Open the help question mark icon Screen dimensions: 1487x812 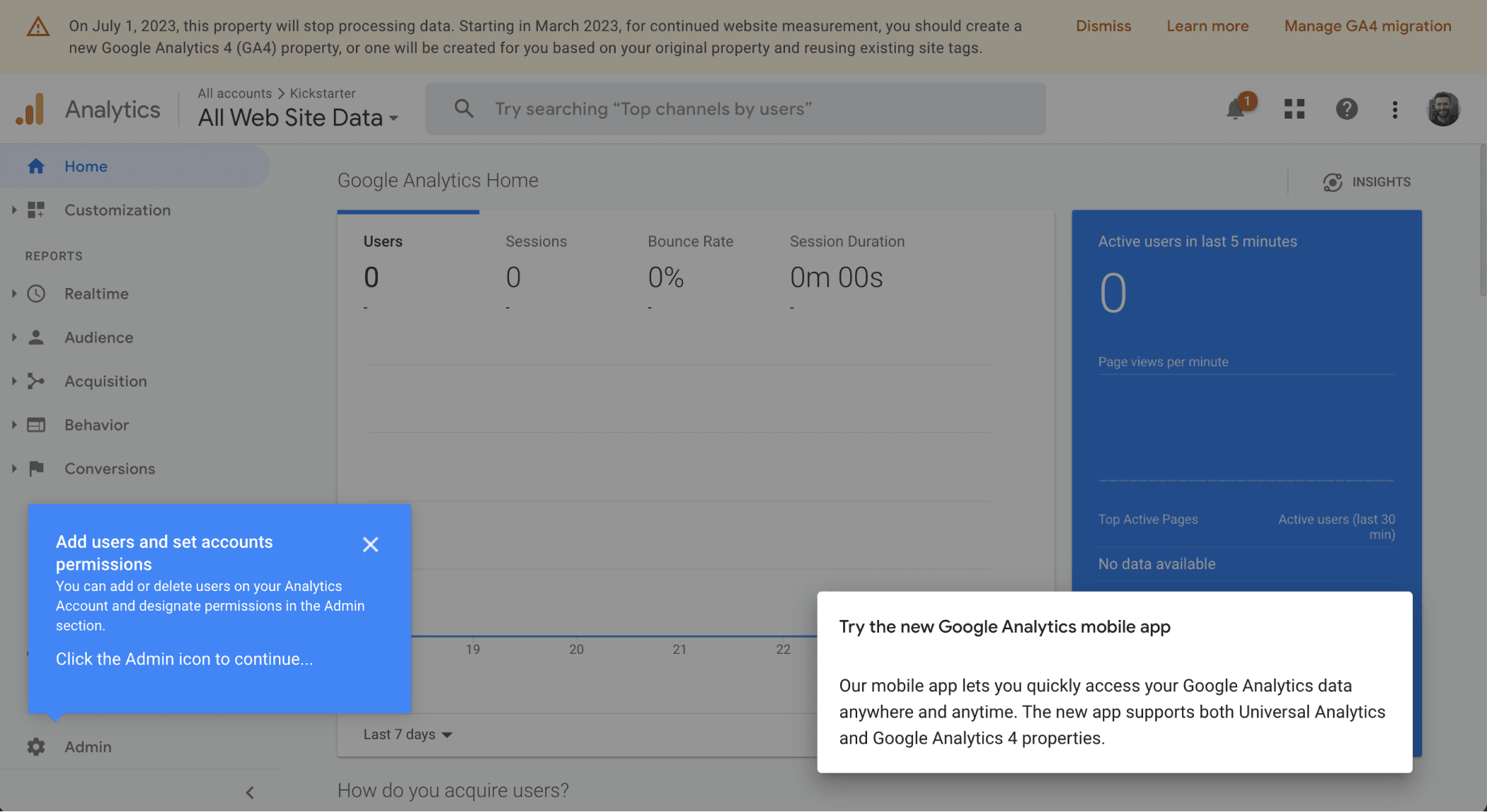[x=1346, y=109]
